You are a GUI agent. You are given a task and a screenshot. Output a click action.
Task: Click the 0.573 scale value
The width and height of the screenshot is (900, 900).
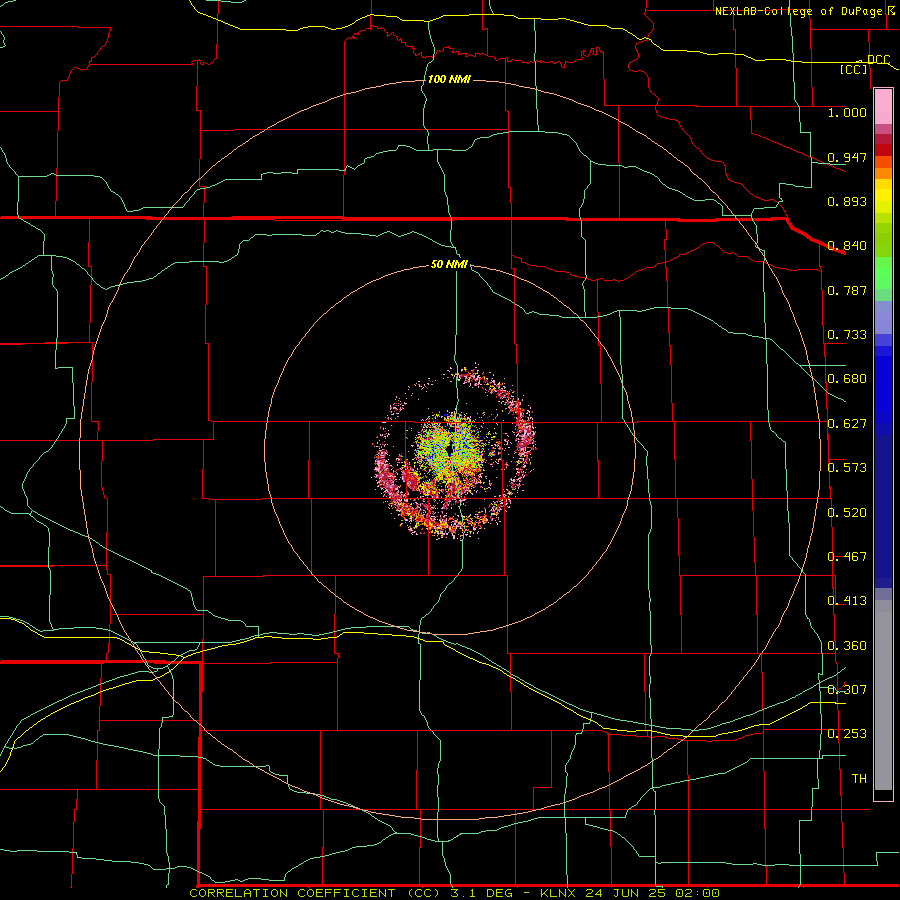[847, 468]
